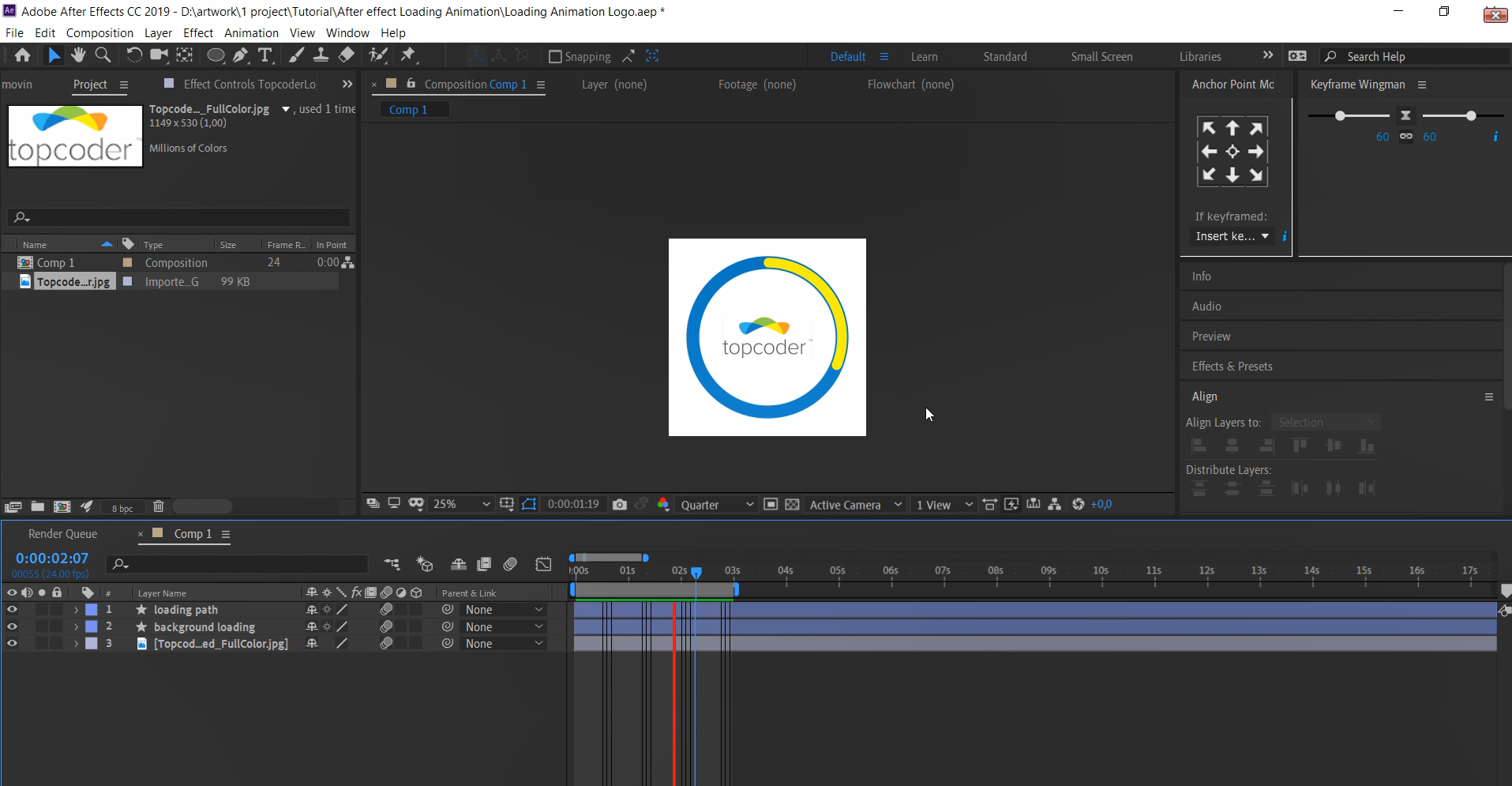The width and height of the screenshot is (1512, 786).
Task: Select the Ellipse shape tool
Action: (x=216, y=55)
